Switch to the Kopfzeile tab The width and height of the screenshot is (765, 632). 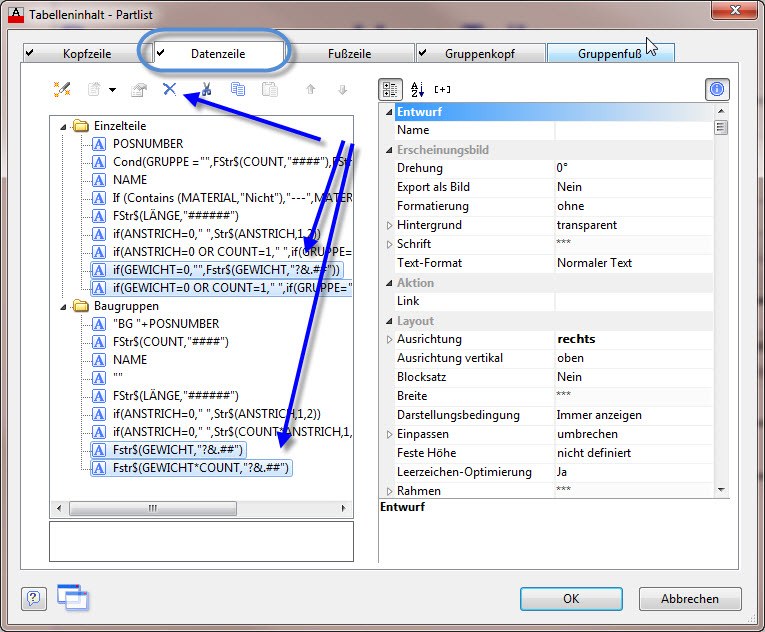pos(87,53)
